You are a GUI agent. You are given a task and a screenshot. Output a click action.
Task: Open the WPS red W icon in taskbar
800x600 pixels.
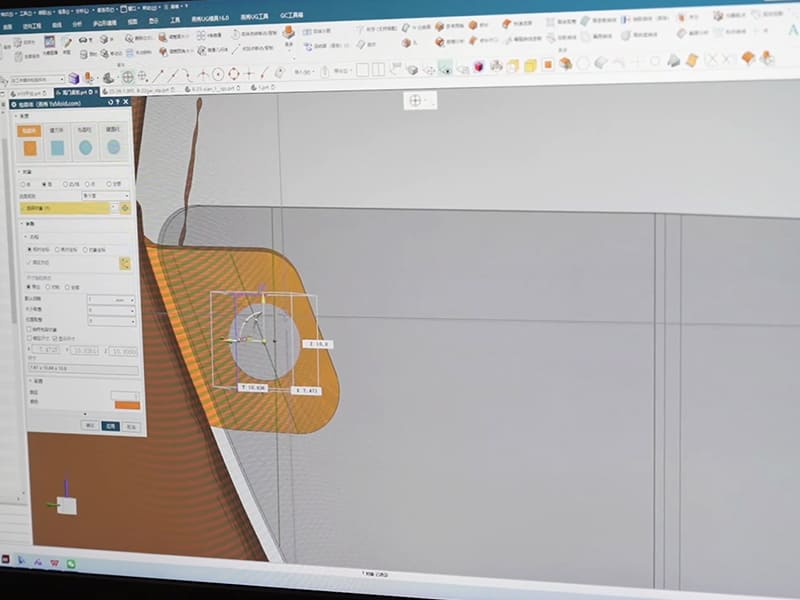click(x=55, y=563)
